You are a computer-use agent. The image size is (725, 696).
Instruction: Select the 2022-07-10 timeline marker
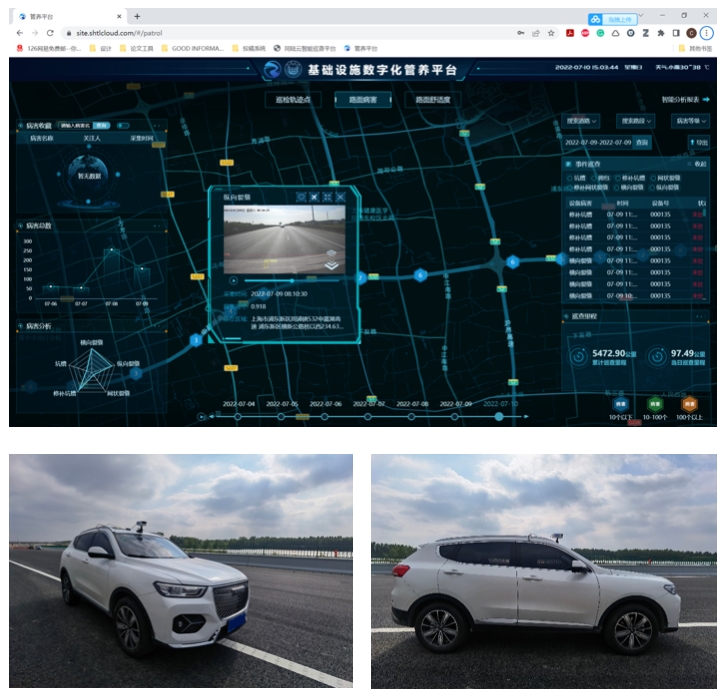(499, 417)
